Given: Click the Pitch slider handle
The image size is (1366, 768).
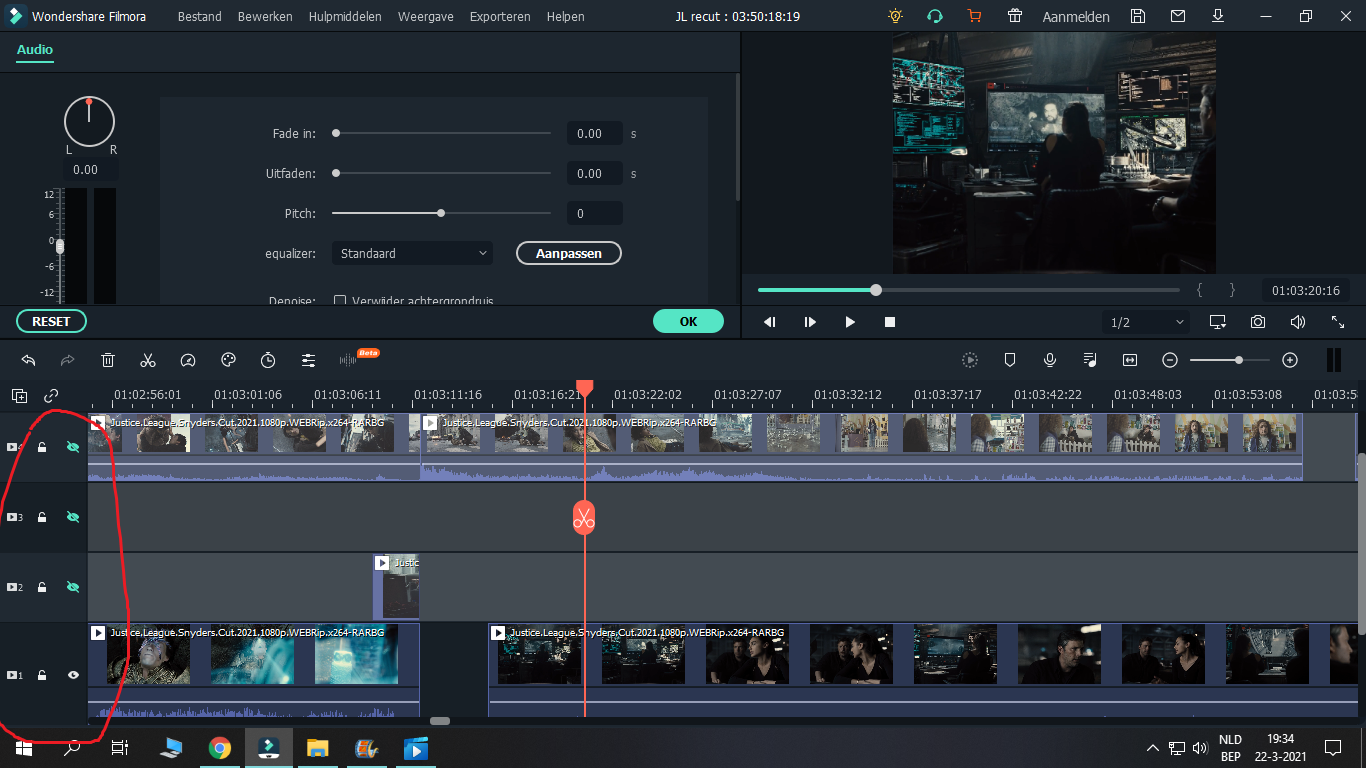Looking at the screenshot, I should click(441, 213).
